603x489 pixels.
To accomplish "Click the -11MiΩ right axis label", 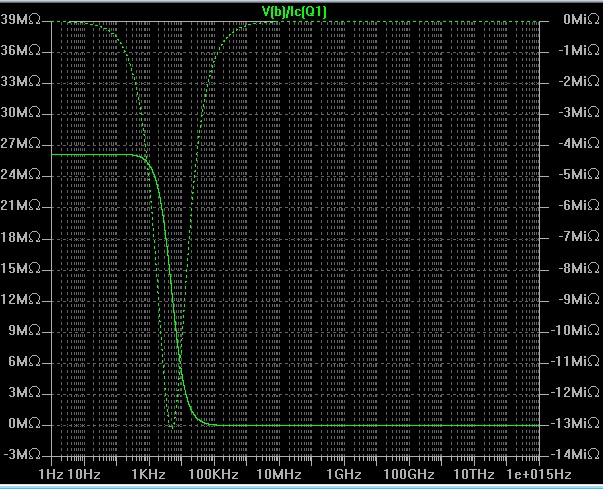I will [575, 361].
